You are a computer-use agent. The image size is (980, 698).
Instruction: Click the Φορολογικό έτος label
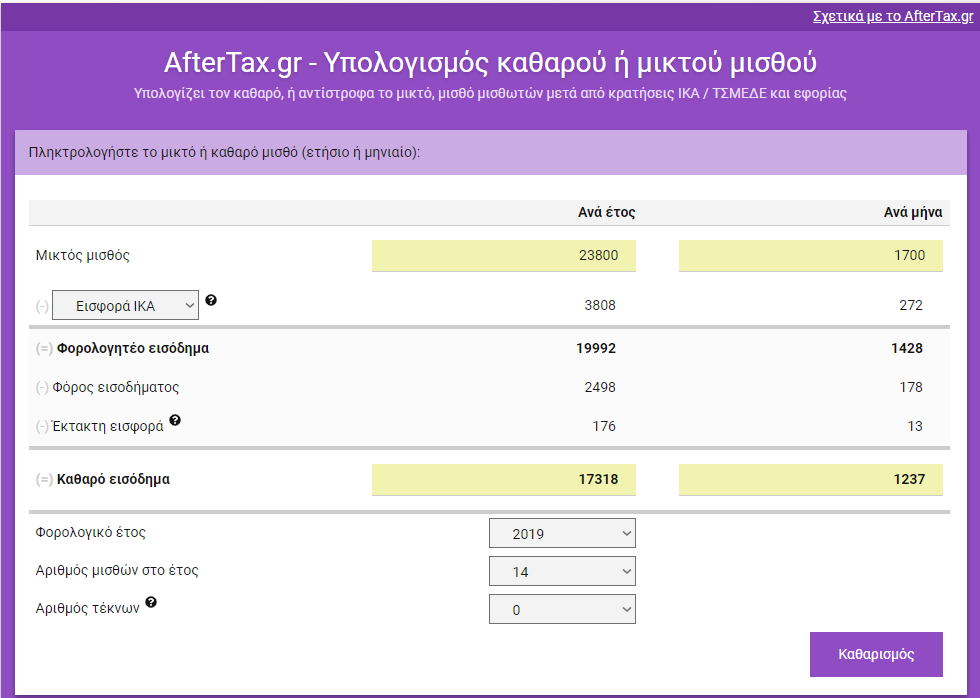point(91,532)
